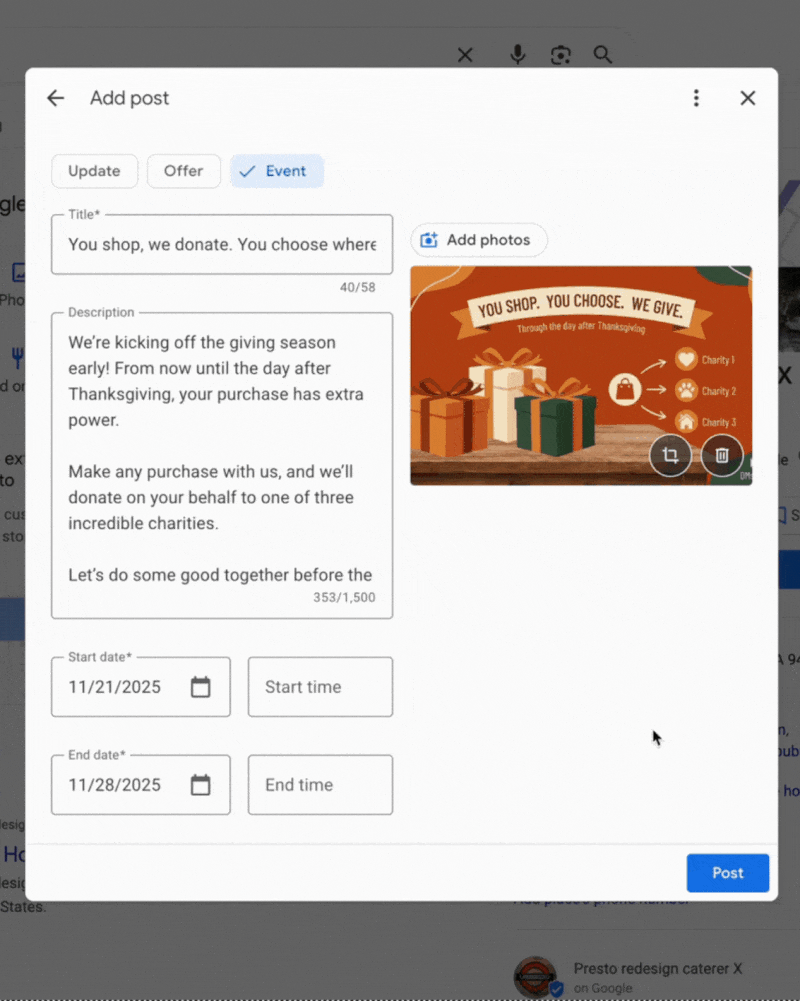Viewport: 800px width, 1001px height.
Task: Publish the event with Post button
Action: click(x=727, y=873)
